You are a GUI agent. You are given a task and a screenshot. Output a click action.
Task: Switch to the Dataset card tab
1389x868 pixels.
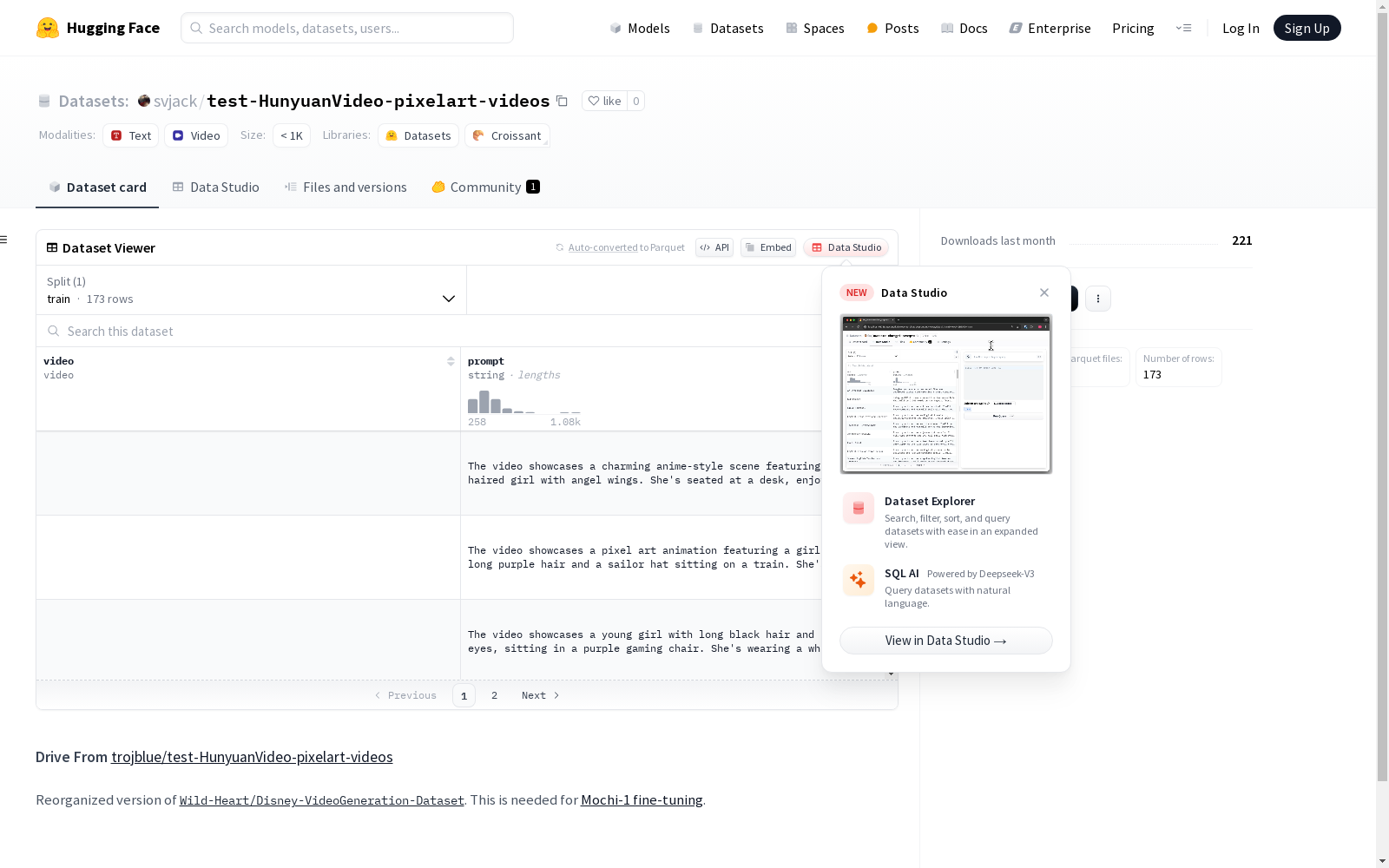(x=97, y=187)
